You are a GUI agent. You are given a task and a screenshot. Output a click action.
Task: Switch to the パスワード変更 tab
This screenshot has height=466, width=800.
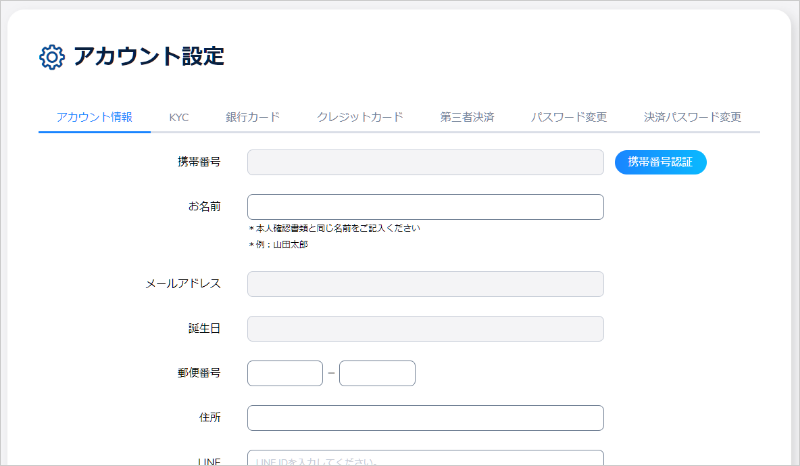[569, 117]
